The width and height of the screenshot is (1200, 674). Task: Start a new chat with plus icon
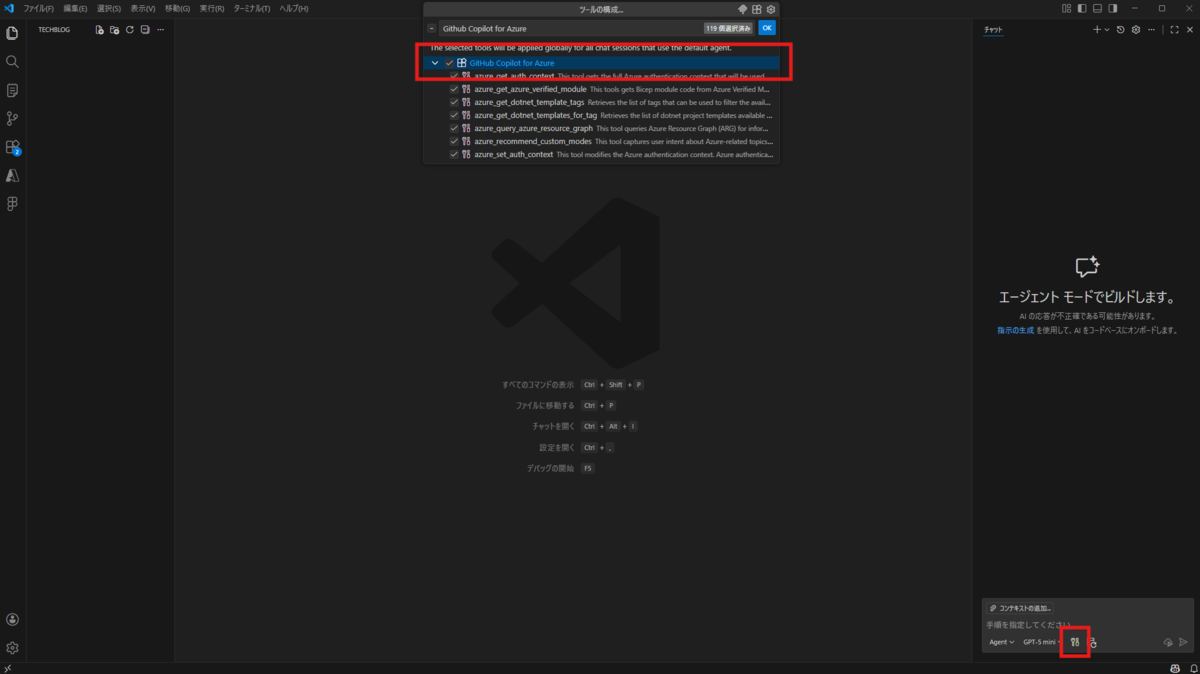pos(1096,30)
